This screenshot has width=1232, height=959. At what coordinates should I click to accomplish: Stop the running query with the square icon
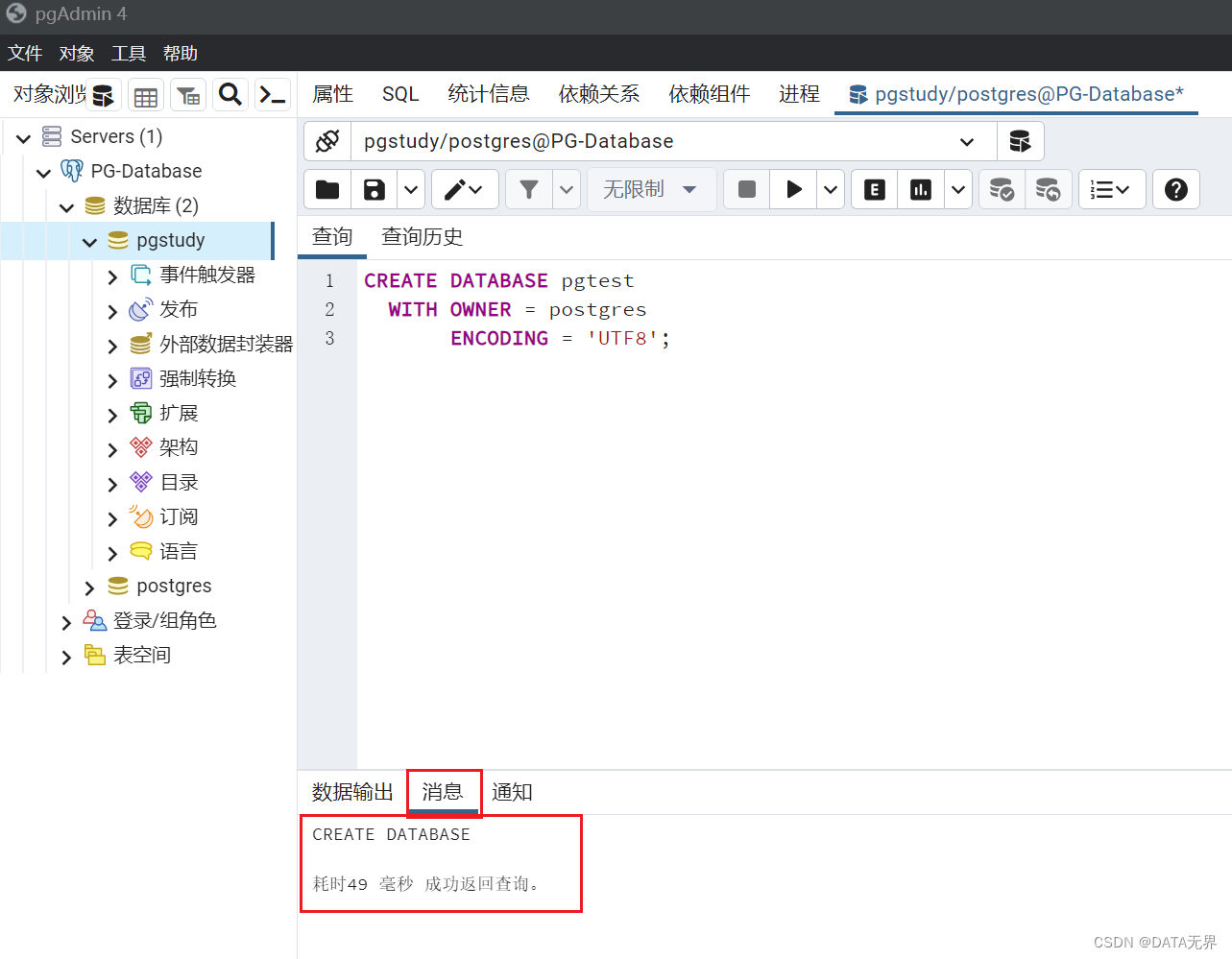(747, 189)
